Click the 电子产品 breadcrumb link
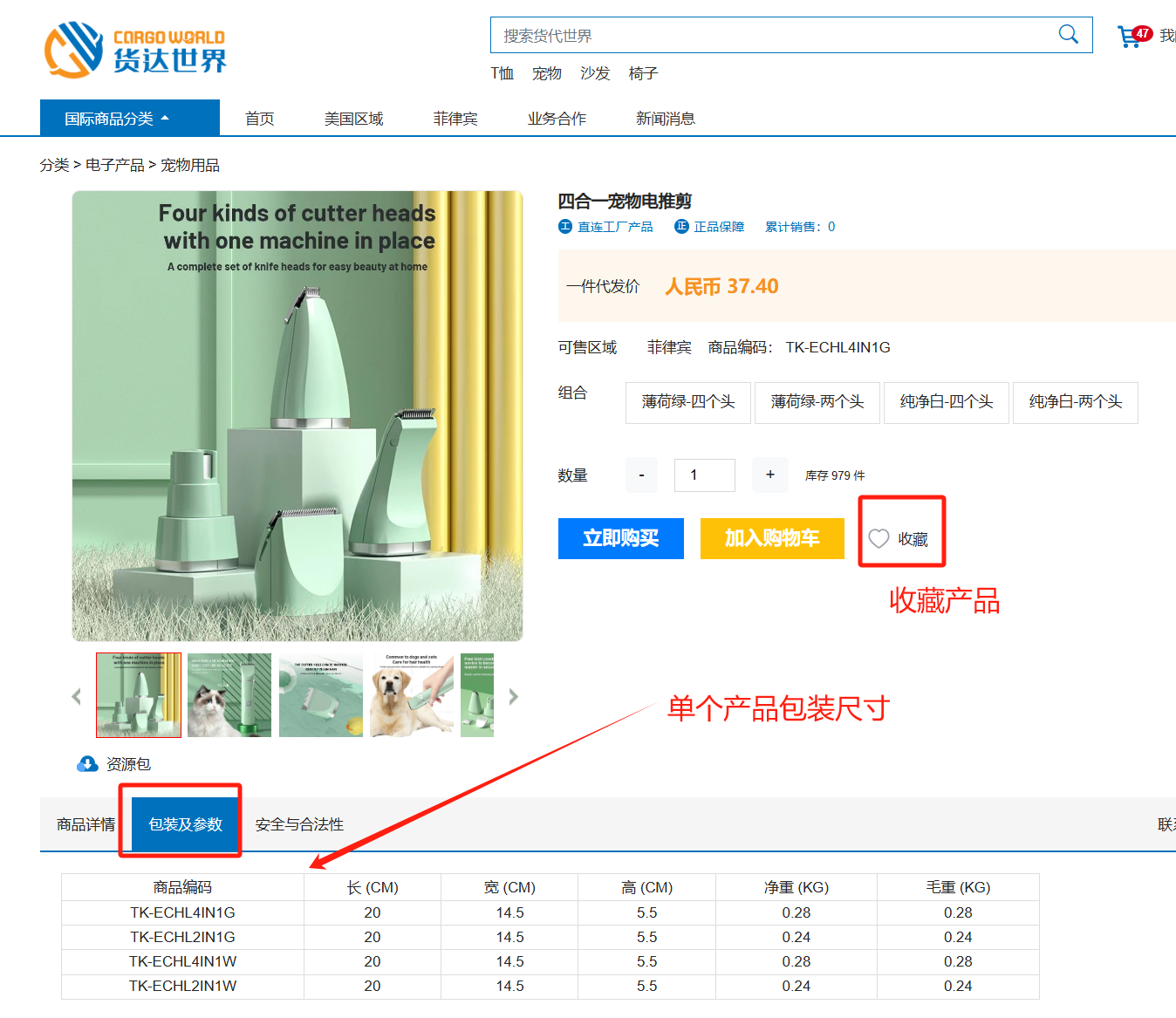This screenshot has width=1176, height=1018. [x=115, y=165]
